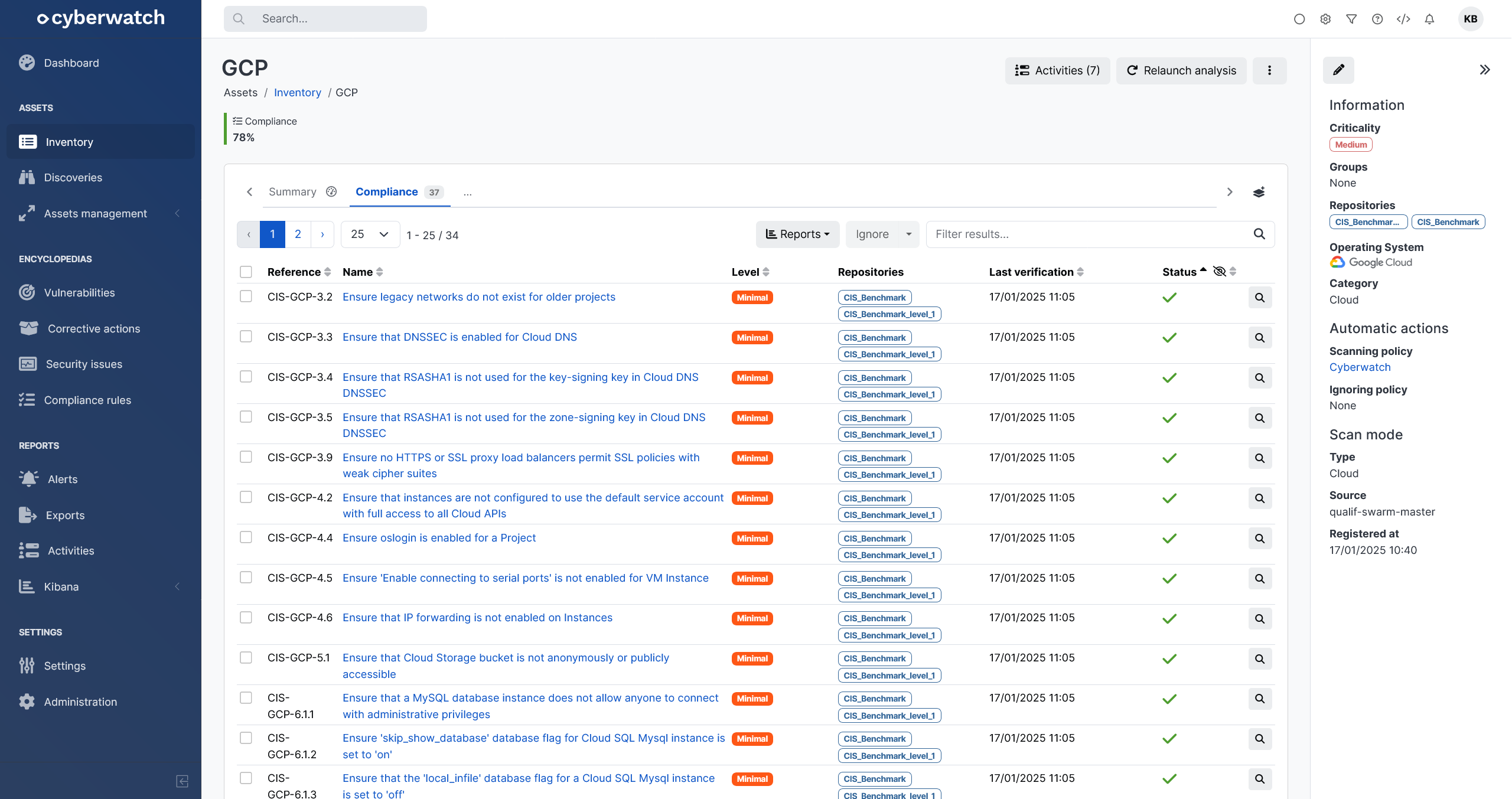This screenshot has height=799, width=1512.
Task: Check the checkbox for CIS-GCP-3.5
Action: coord(246,417)
